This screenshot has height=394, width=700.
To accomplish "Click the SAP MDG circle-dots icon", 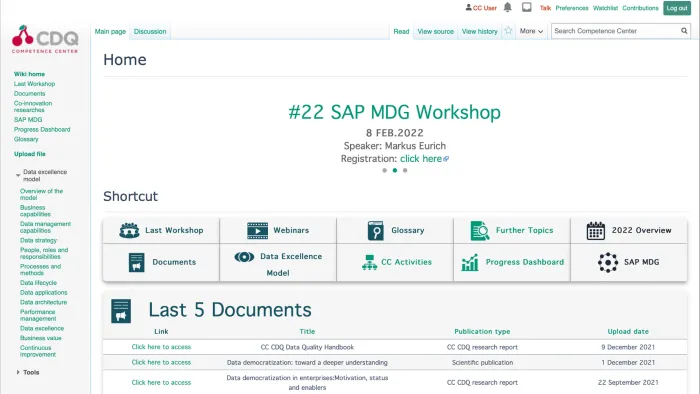I will [x=608, y=262].
